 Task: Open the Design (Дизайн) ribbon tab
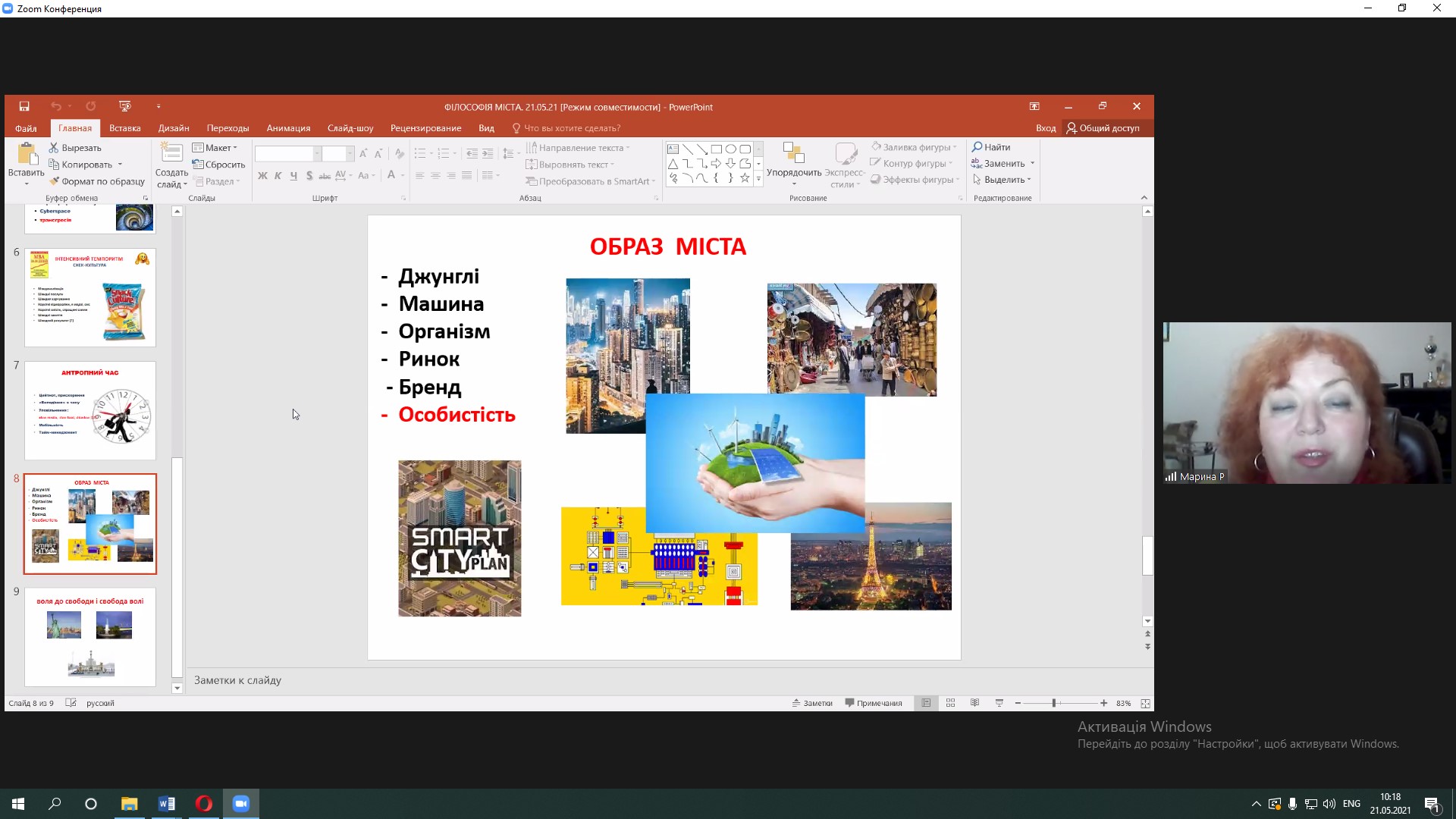[x=174, y=128]
